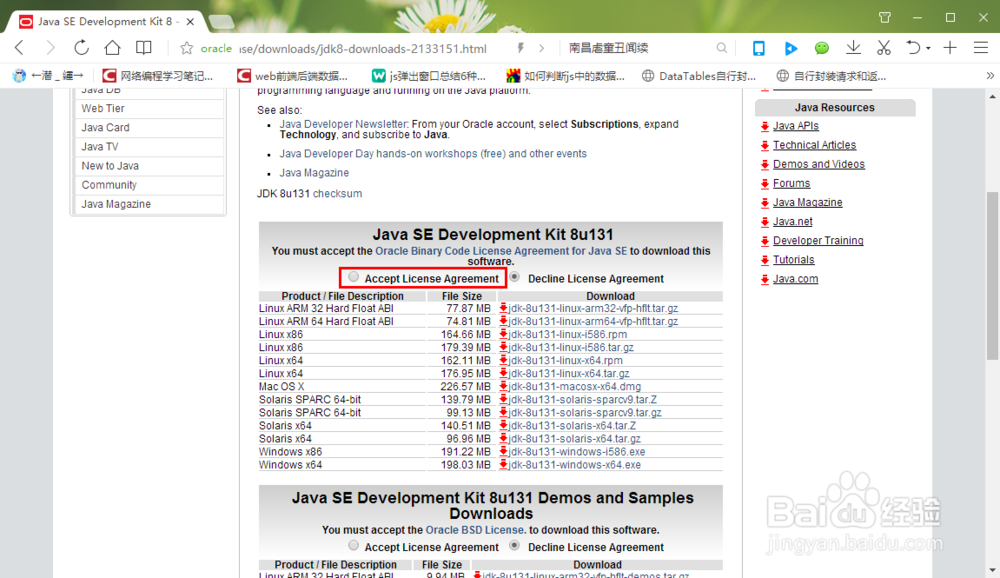Download jdk-8u131-windows-i586.exe
This screenshot has height=578, width=1000.
(577, 452)
